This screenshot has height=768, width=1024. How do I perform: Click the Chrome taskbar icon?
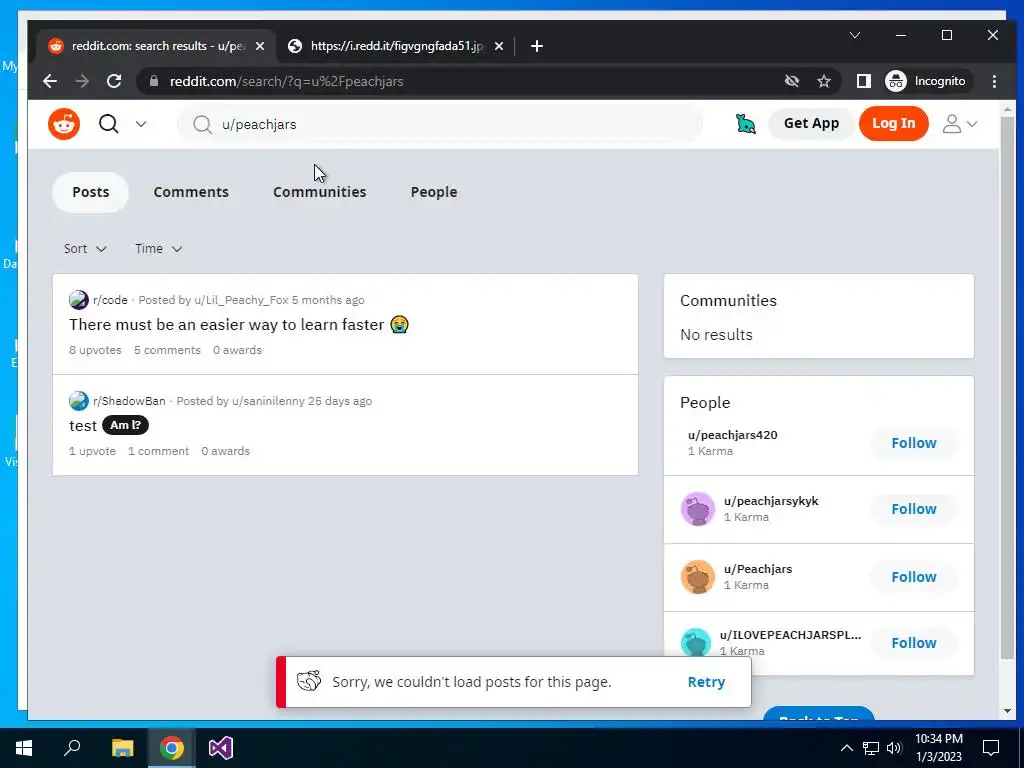click(172, 748)
